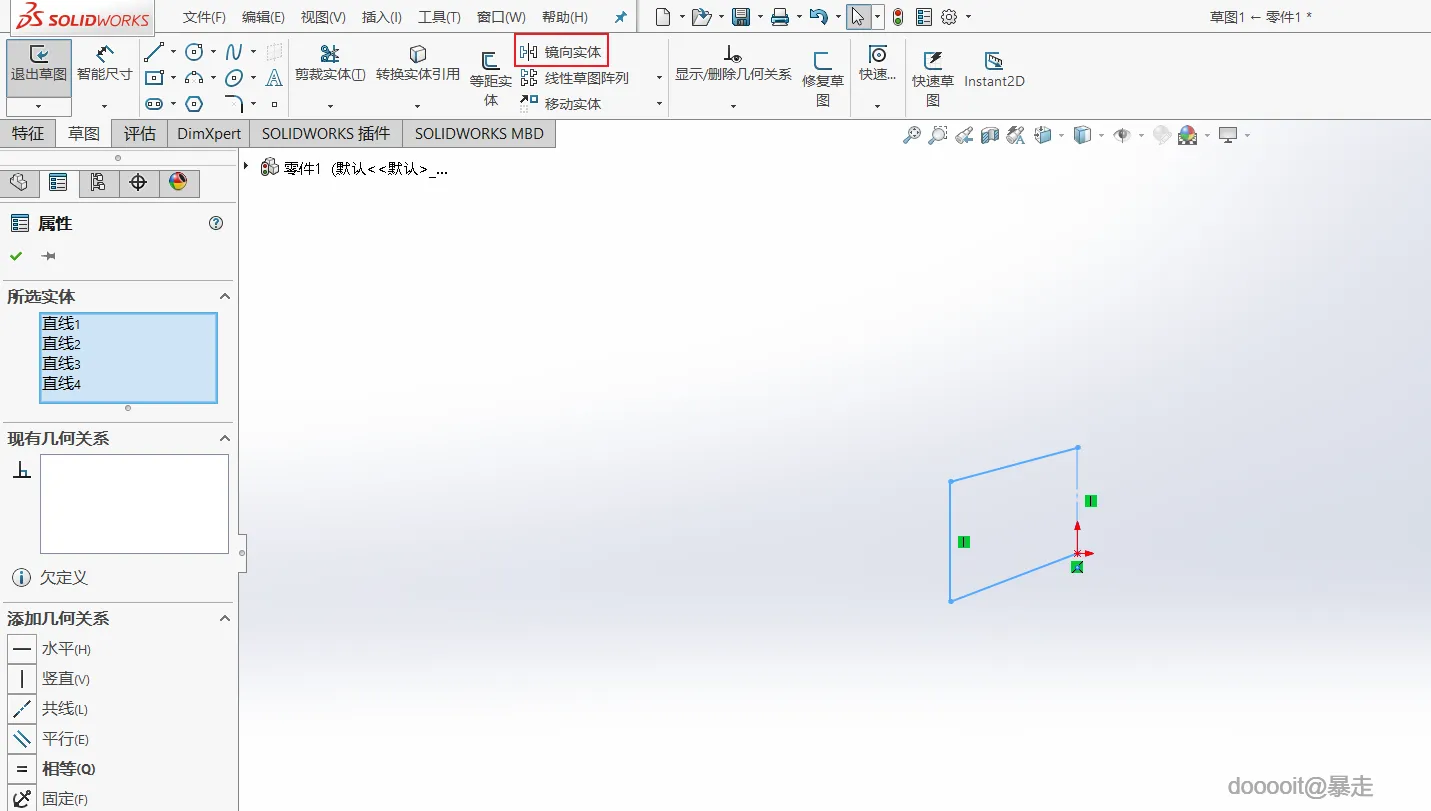Collapse the 所选实体 section
This screenshot has width=1431, height=811.
click(x=225, y=296)
